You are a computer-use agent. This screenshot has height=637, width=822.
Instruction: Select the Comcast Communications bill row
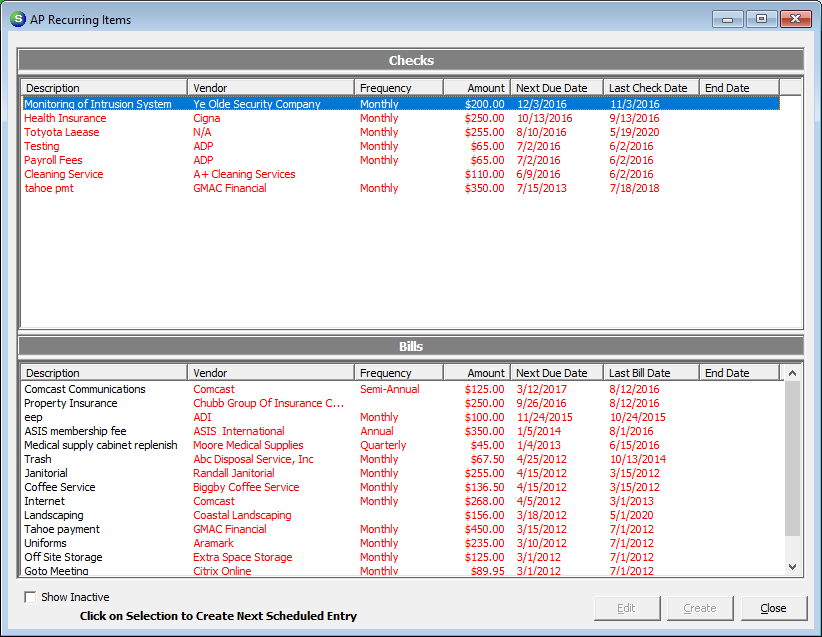click(401, 389)
